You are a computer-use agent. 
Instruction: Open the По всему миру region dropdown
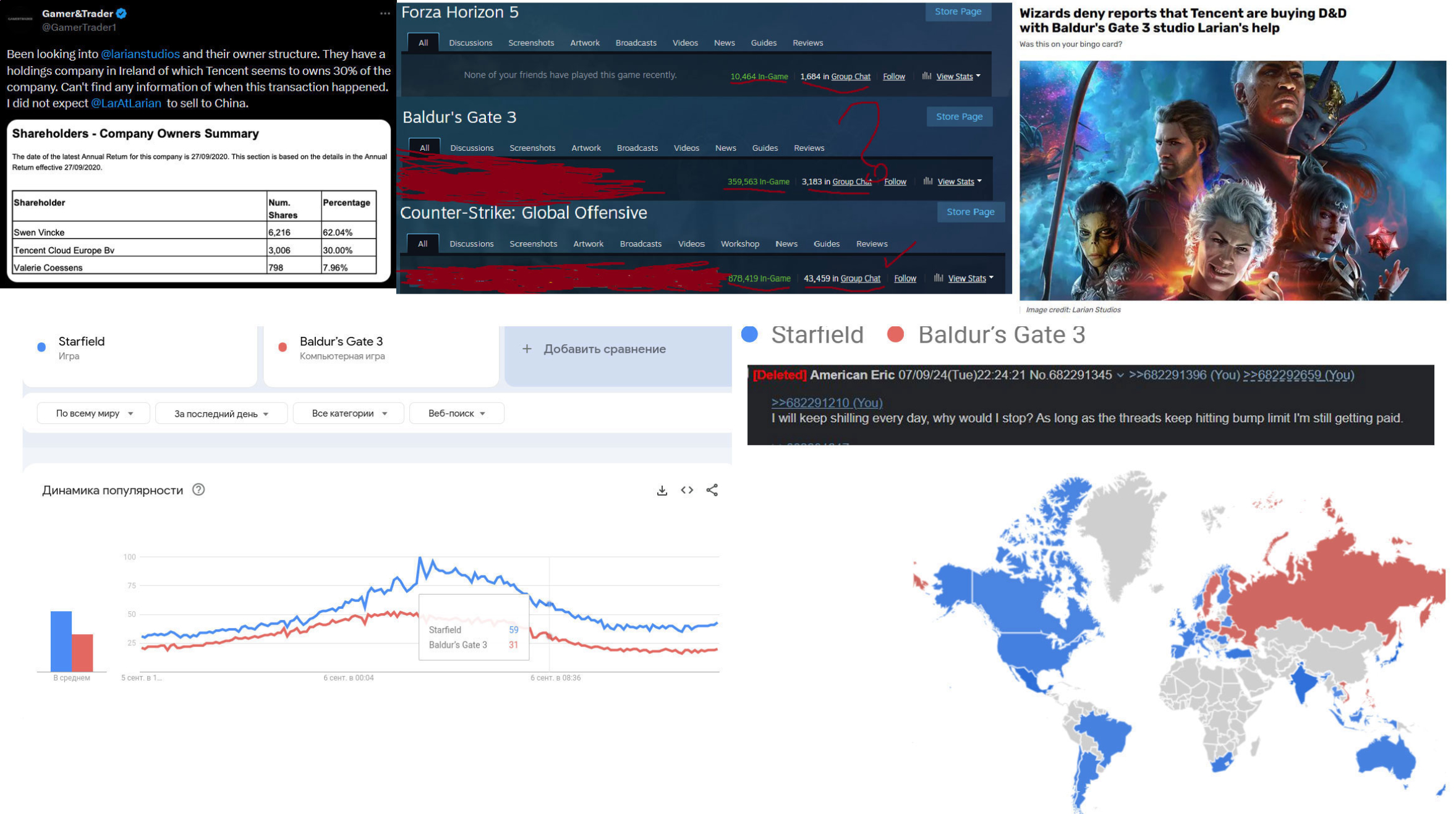tap(93, 413)
